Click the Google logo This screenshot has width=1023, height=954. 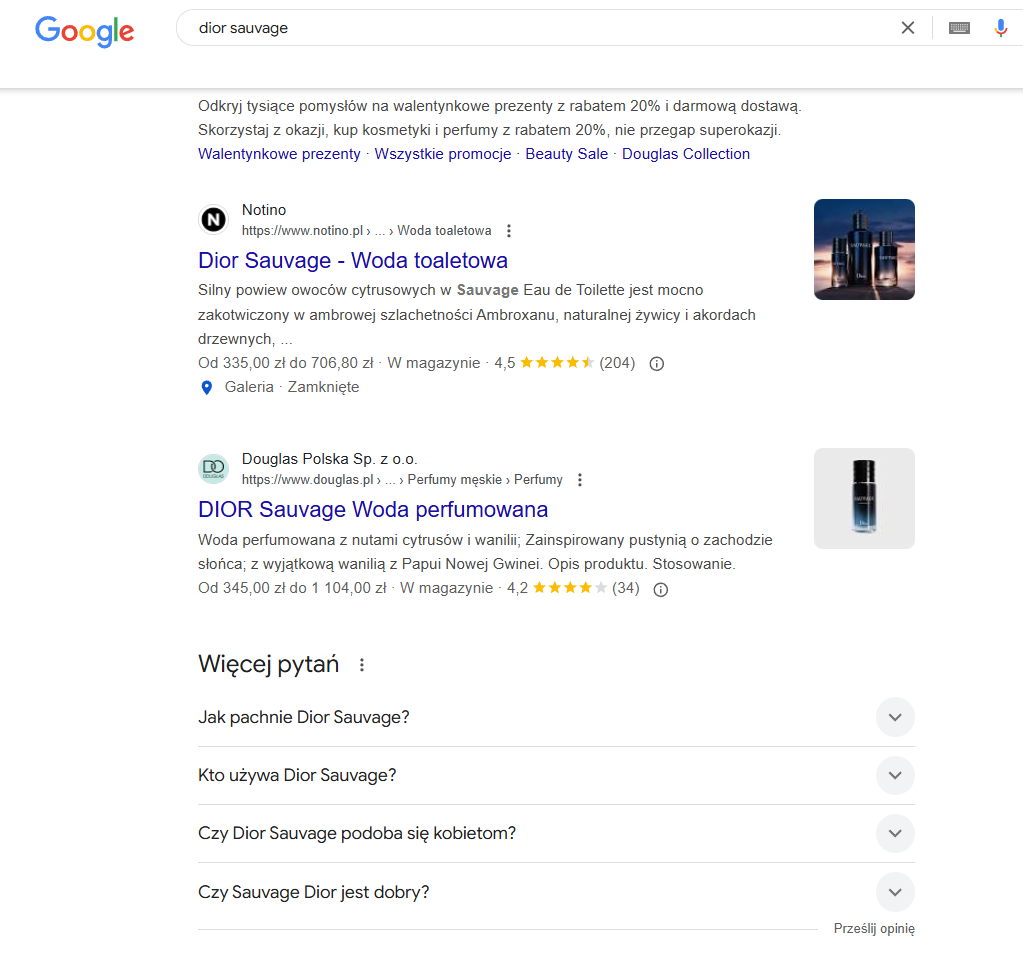click(x=85, y=31)
